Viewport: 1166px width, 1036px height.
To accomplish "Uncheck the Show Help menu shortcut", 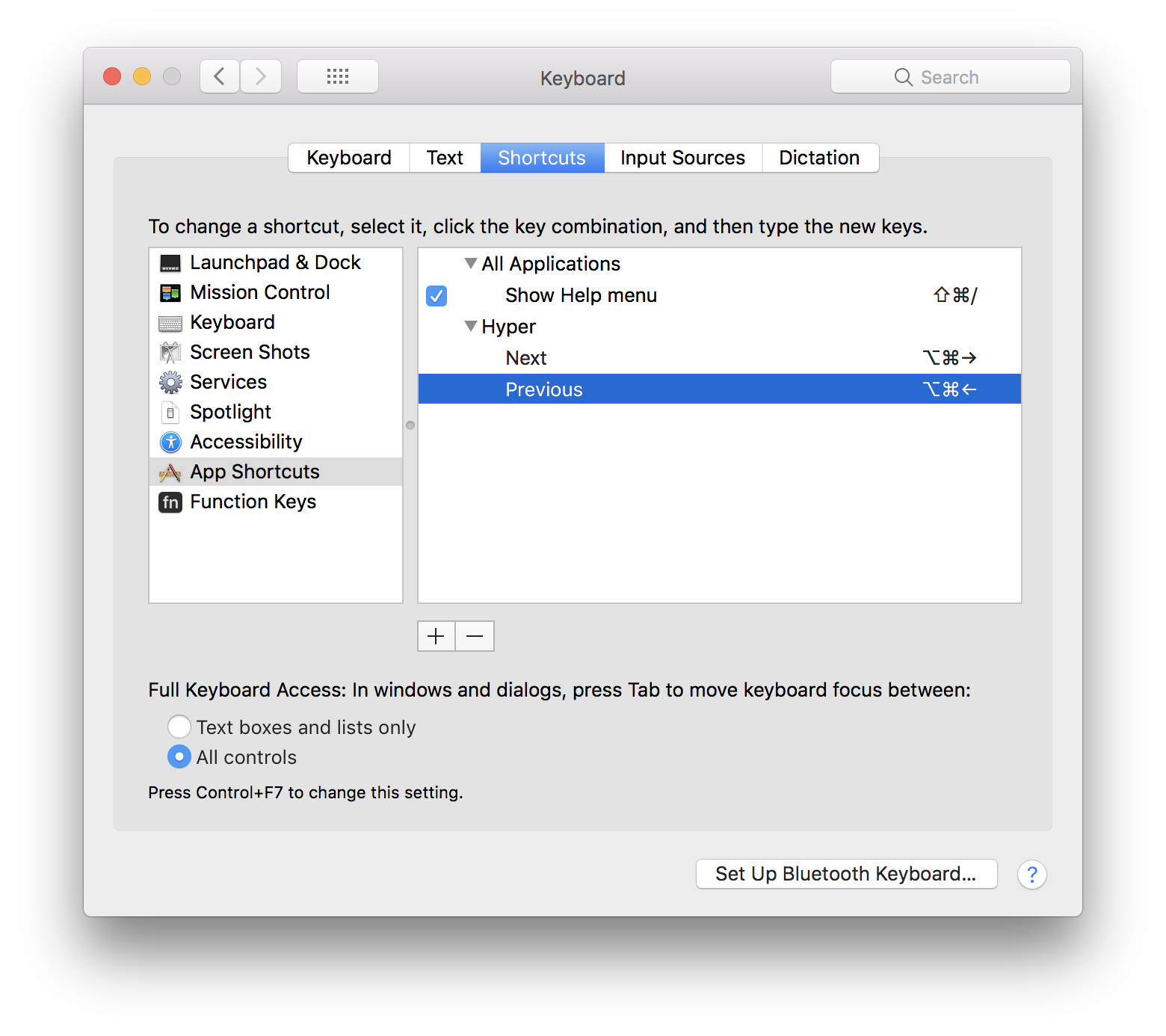I will coord(436,296).
